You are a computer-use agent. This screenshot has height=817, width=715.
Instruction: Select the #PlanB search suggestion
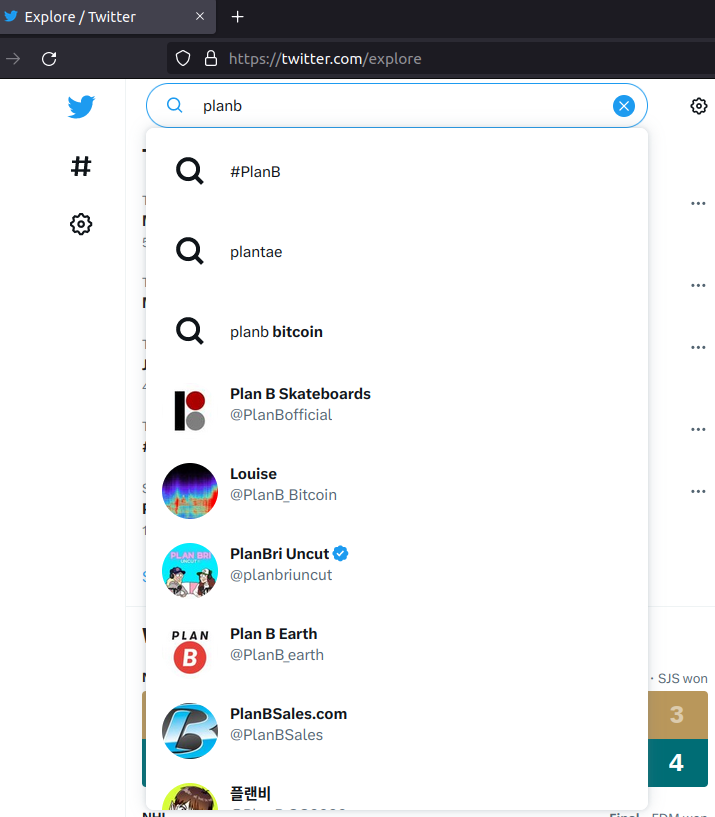tap(397, 171)
